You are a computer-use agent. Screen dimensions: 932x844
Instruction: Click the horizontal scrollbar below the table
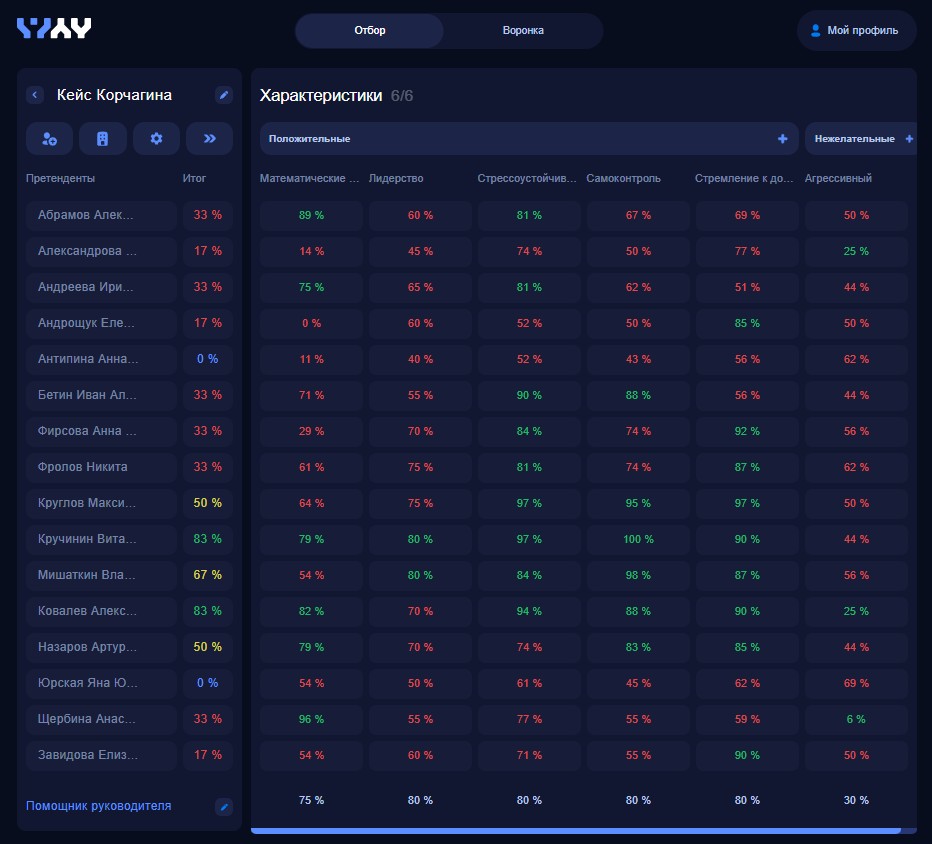click(x=575, y=830)
